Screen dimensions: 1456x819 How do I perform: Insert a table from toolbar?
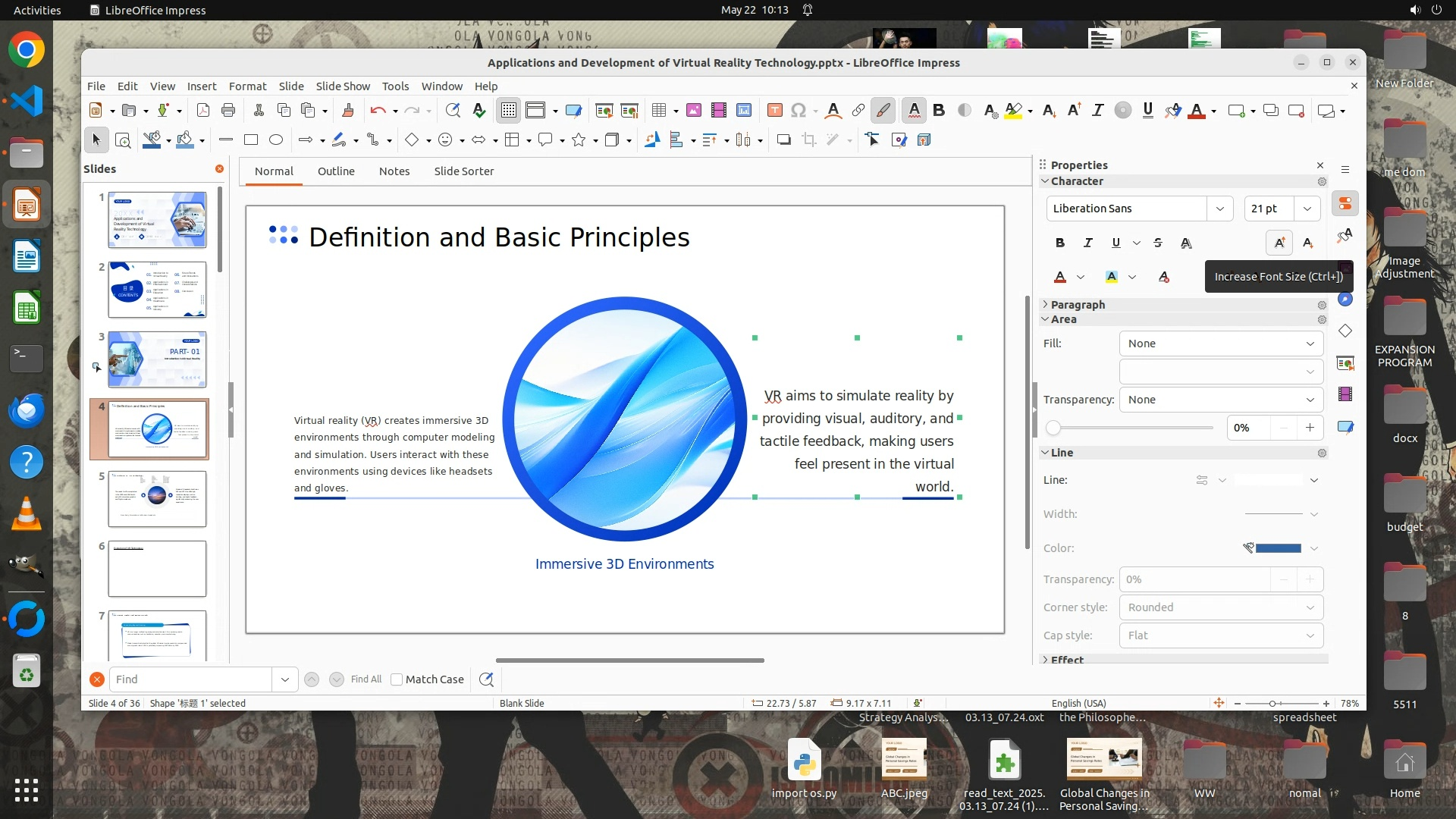tap(658, 111)
